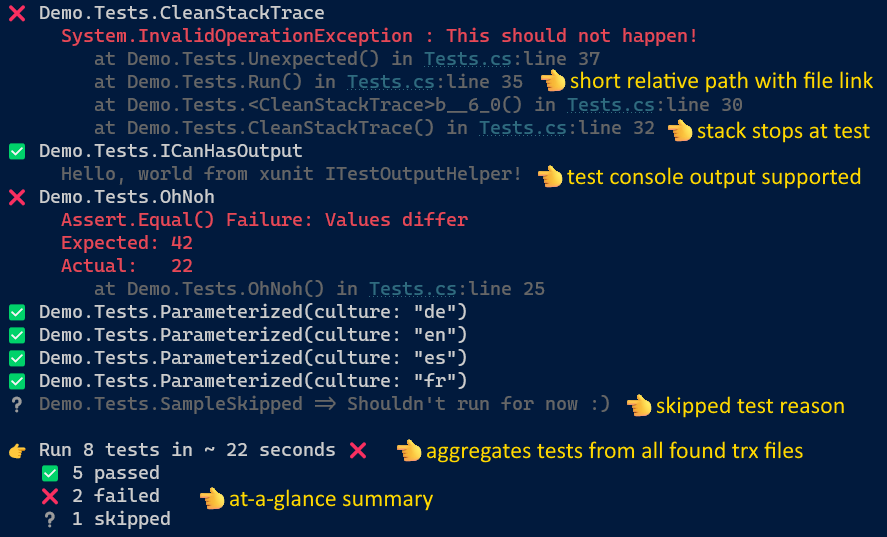Click hand emoji beside "stack stops at test"
887x537 pixels.
[680, 129]
